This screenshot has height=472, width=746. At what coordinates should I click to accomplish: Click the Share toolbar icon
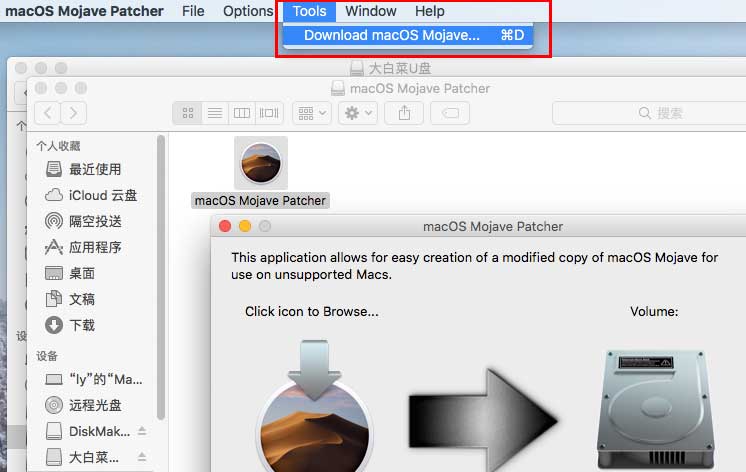pyautogui.click(x=404, y=113)
